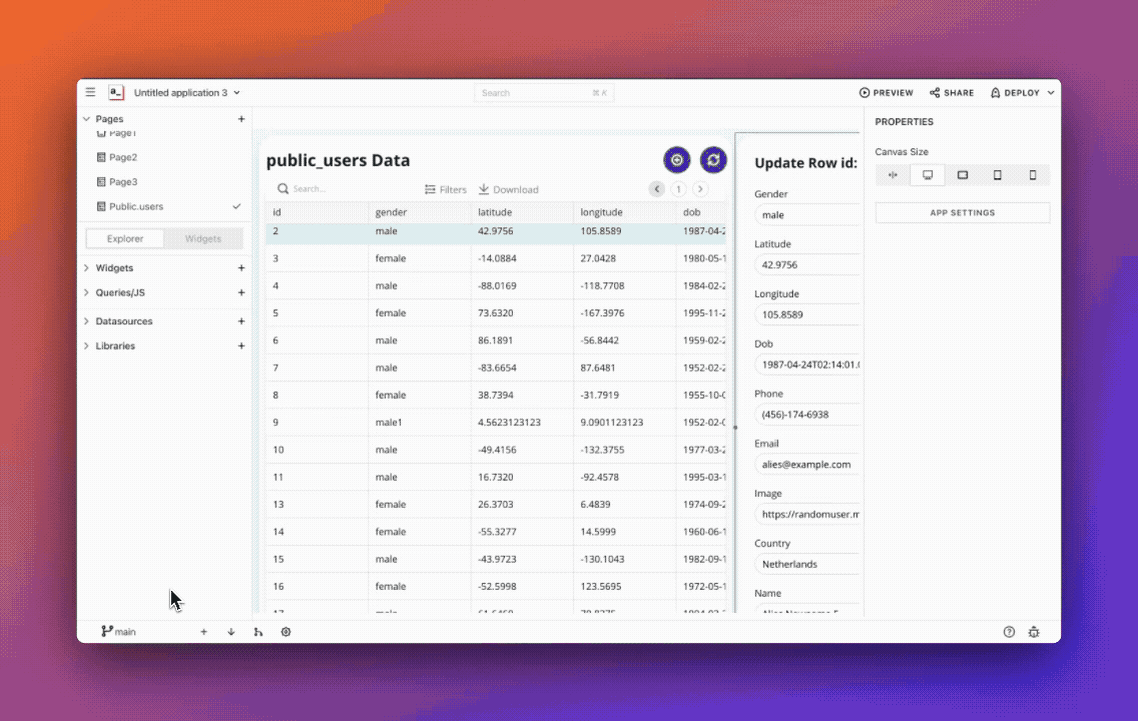Screen dimensions: 1138x721
Task: Click the git pull down-arrow icon
Action: 231,632
